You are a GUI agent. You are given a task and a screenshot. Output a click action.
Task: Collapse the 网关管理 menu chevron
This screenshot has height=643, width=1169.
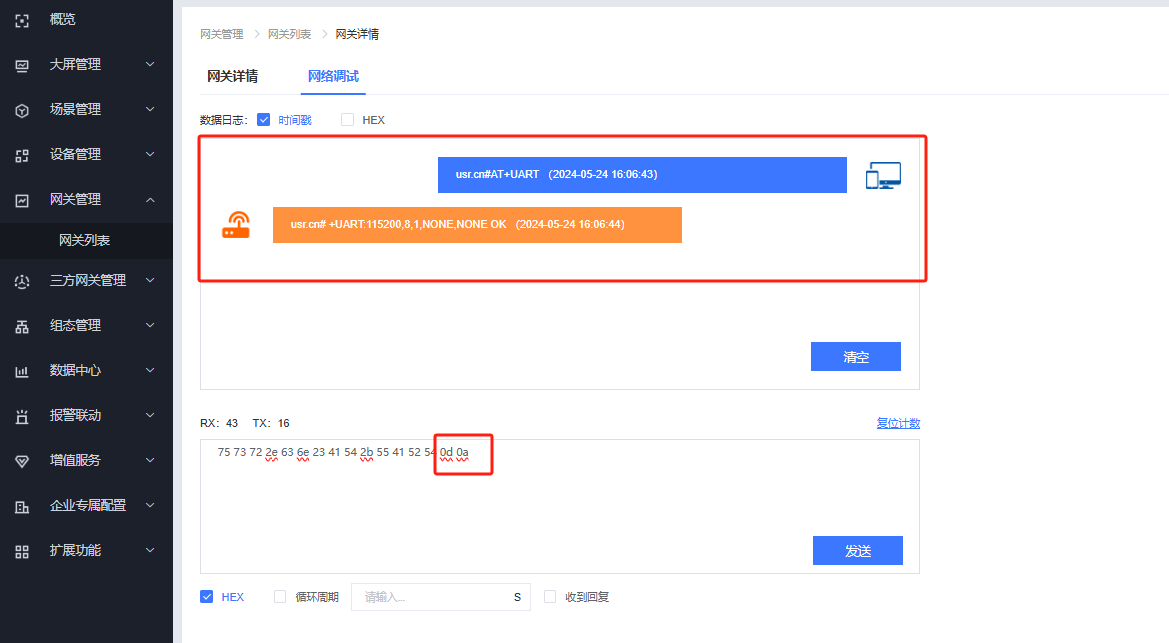pyautogui.click(x=150, y=200)
